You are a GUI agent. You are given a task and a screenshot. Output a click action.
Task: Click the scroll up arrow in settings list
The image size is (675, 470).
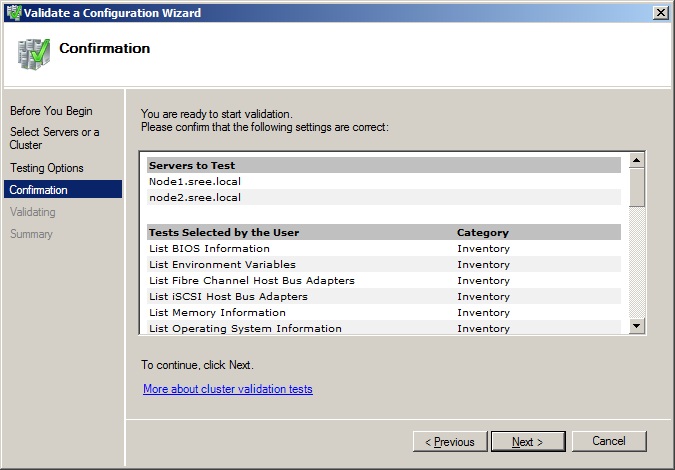637,160
